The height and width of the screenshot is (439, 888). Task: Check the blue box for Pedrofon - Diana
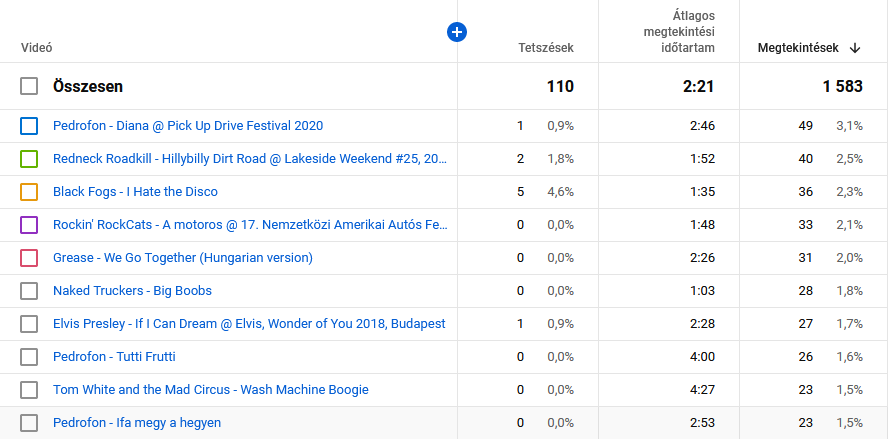tap(29, 126)
